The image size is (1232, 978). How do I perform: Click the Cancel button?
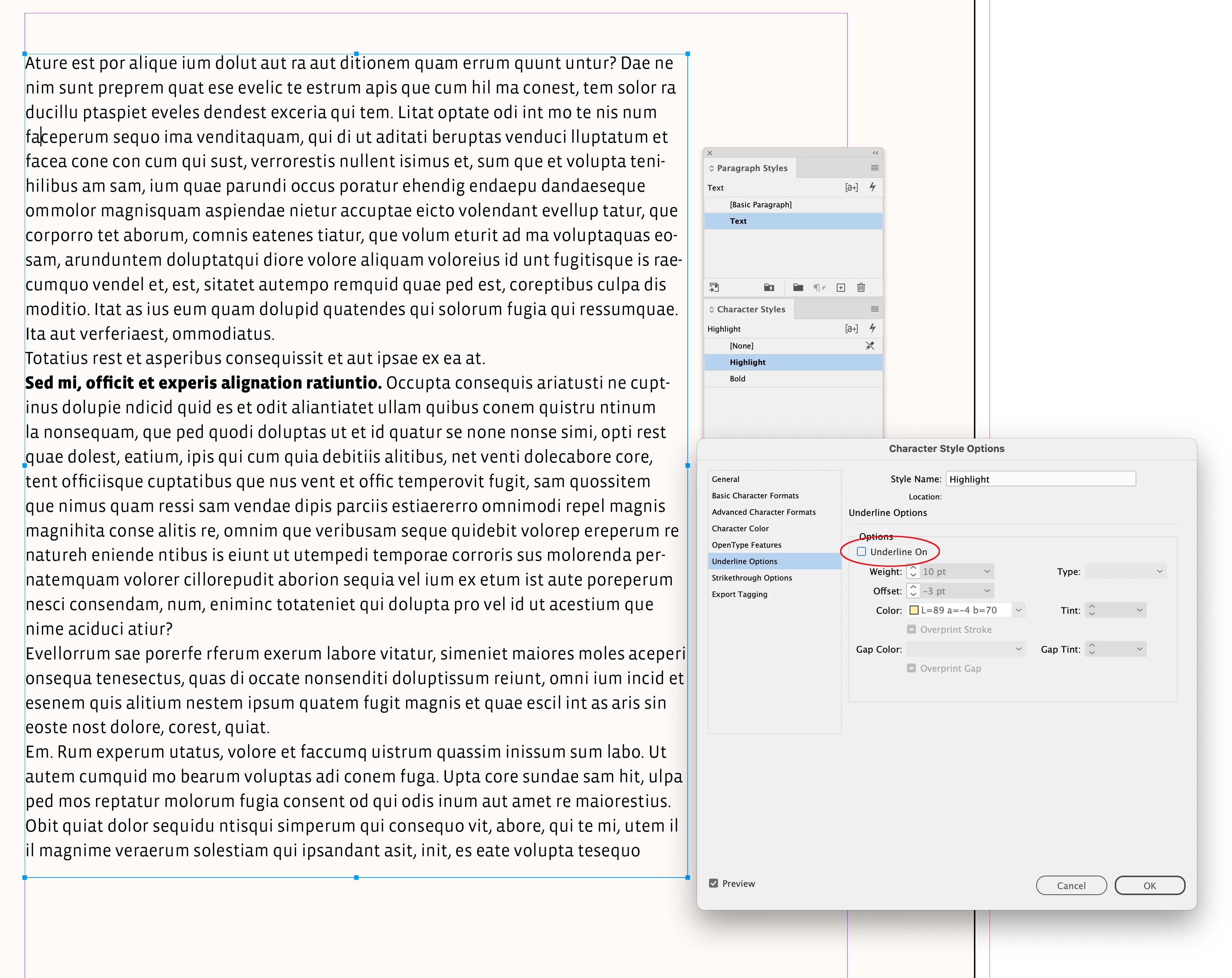pos(1071,885)
